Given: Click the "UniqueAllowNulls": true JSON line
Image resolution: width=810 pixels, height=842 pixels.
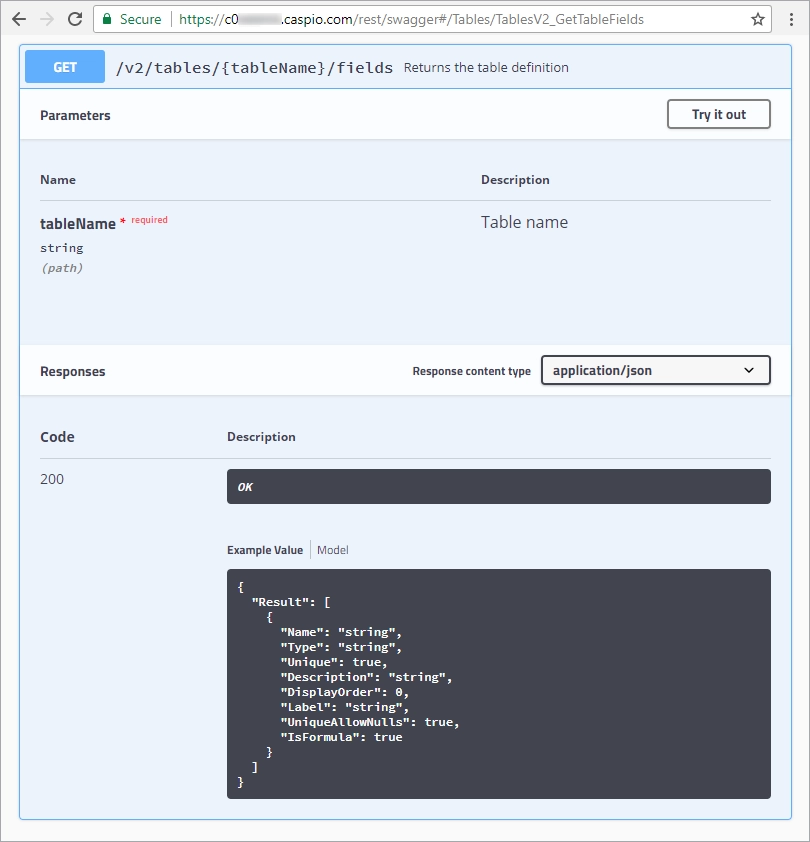Looking at the screenshot, I should pos(370,722).
